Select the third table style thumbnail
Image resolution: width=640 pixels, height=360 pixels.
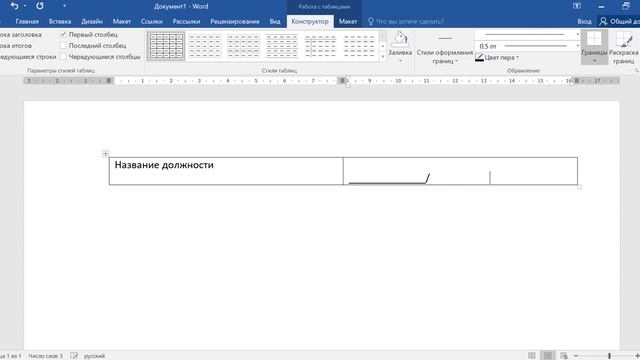tap(243, 46)
